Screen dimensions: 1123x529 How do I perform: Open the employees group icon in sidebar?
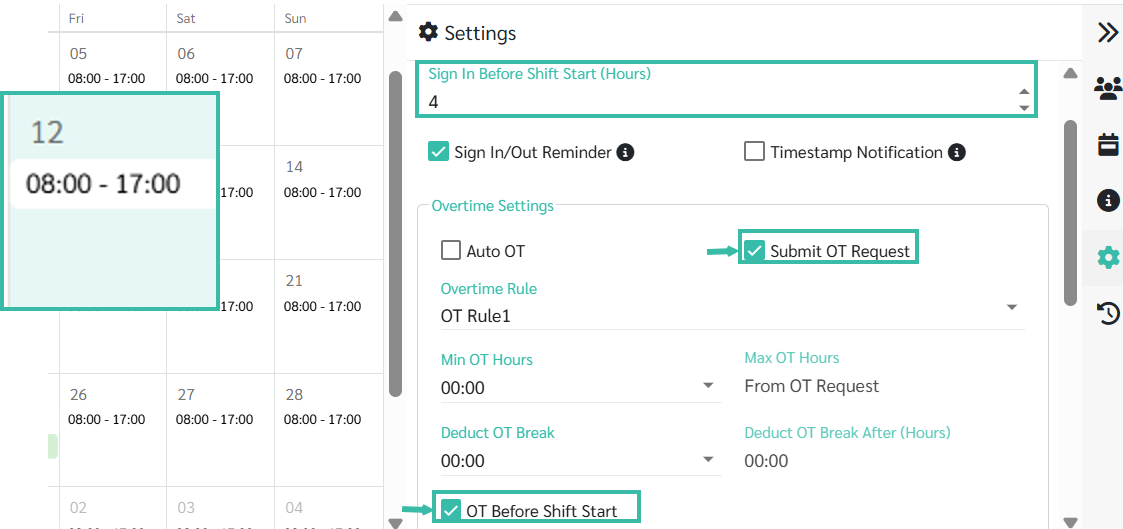pyautogui.click(x=1108, y=88)
